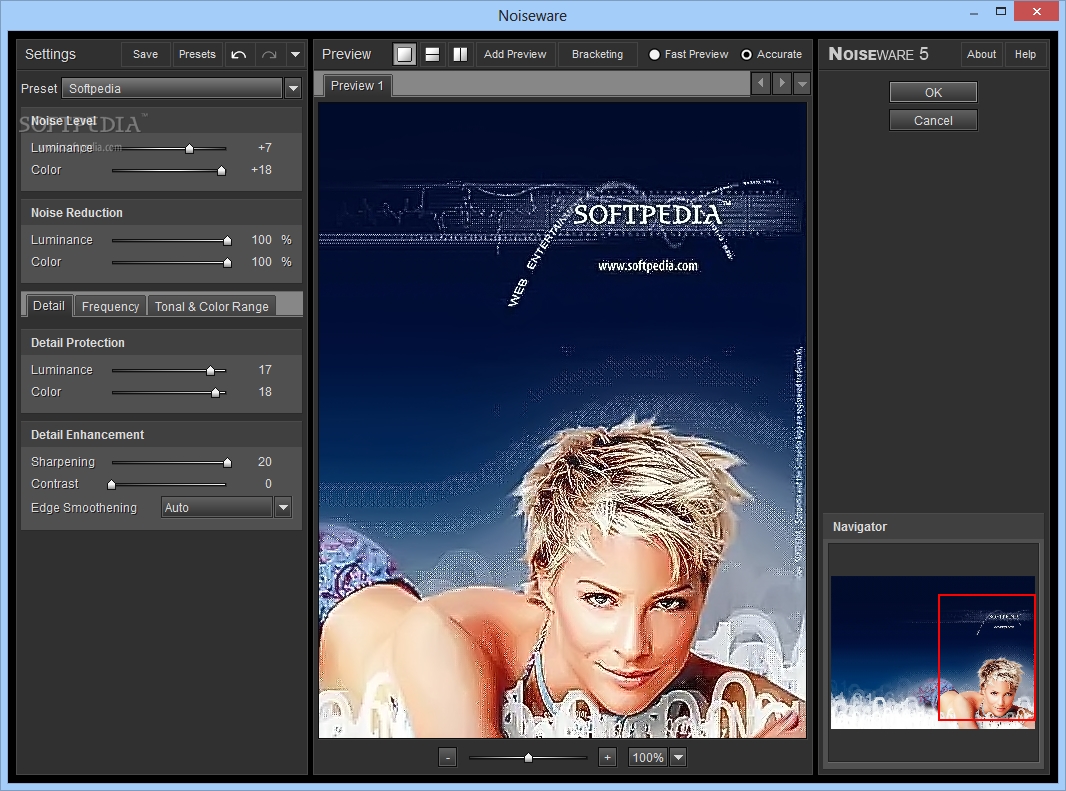
Task: Open the Softpedia preset dropdown
Action: pyautogui.click(x=172, y=88)
